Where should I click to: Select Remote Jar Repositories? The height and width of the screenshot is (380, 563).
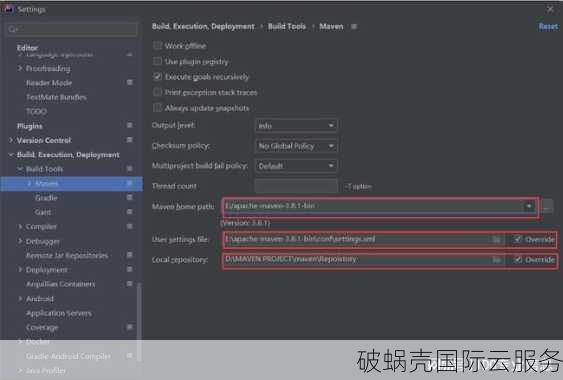tap(67, 255)
